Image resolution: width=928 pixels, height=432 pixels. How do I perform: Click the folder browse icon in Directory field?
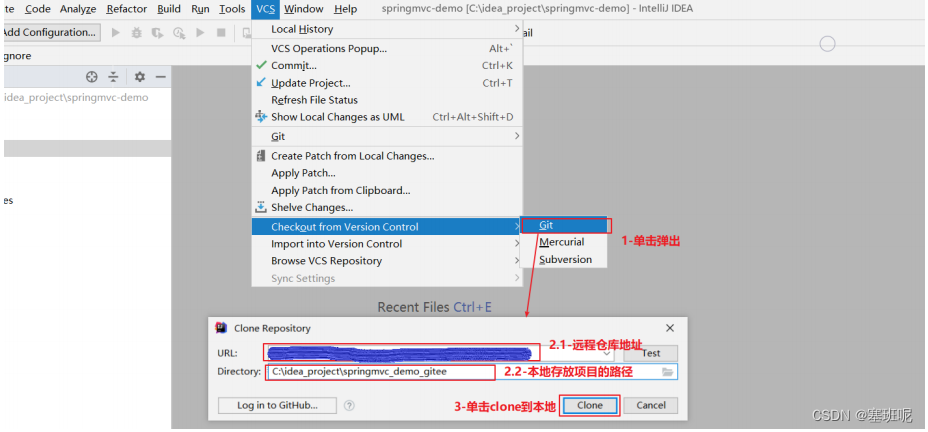tap(668, 372)
